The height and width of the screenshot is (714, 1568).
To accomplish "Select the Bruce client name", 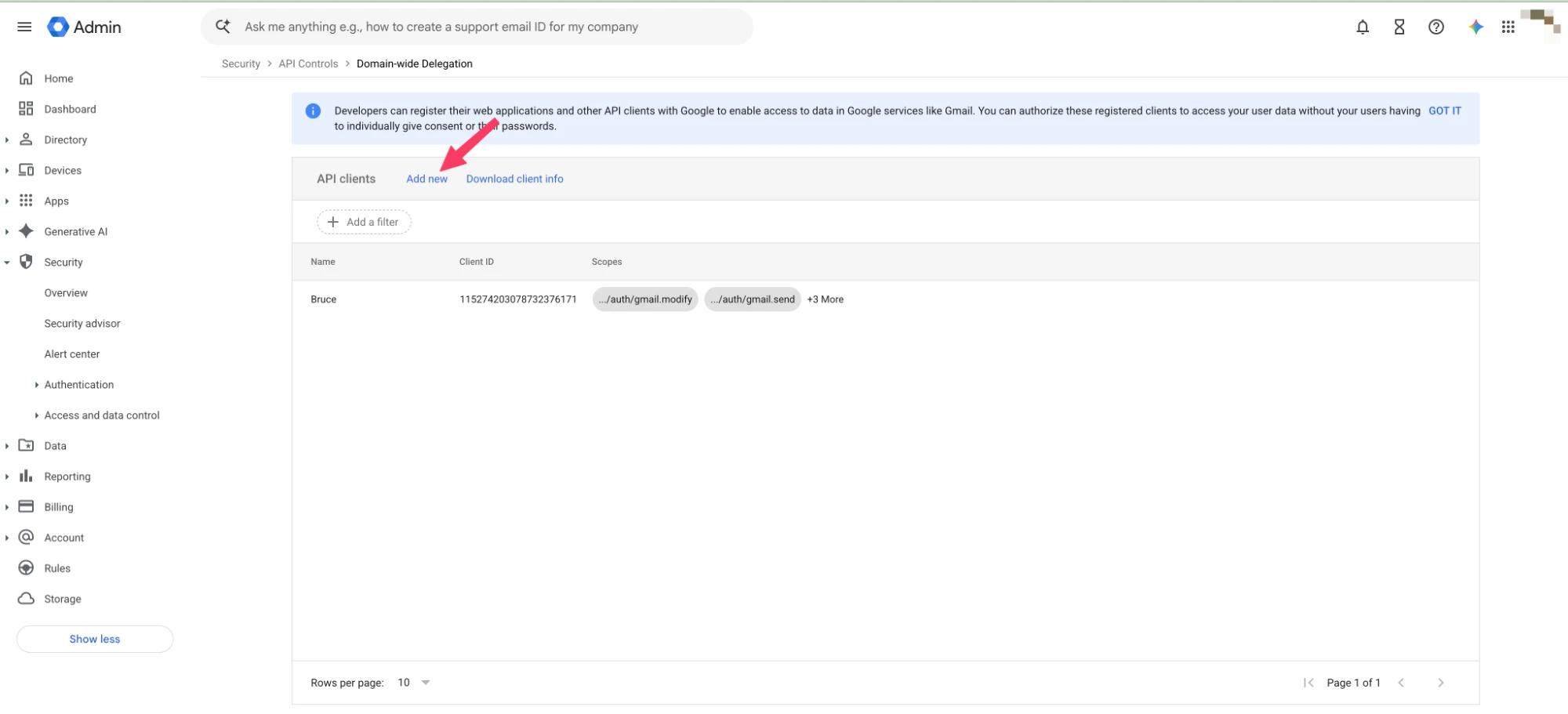I will tap(323, 299).
